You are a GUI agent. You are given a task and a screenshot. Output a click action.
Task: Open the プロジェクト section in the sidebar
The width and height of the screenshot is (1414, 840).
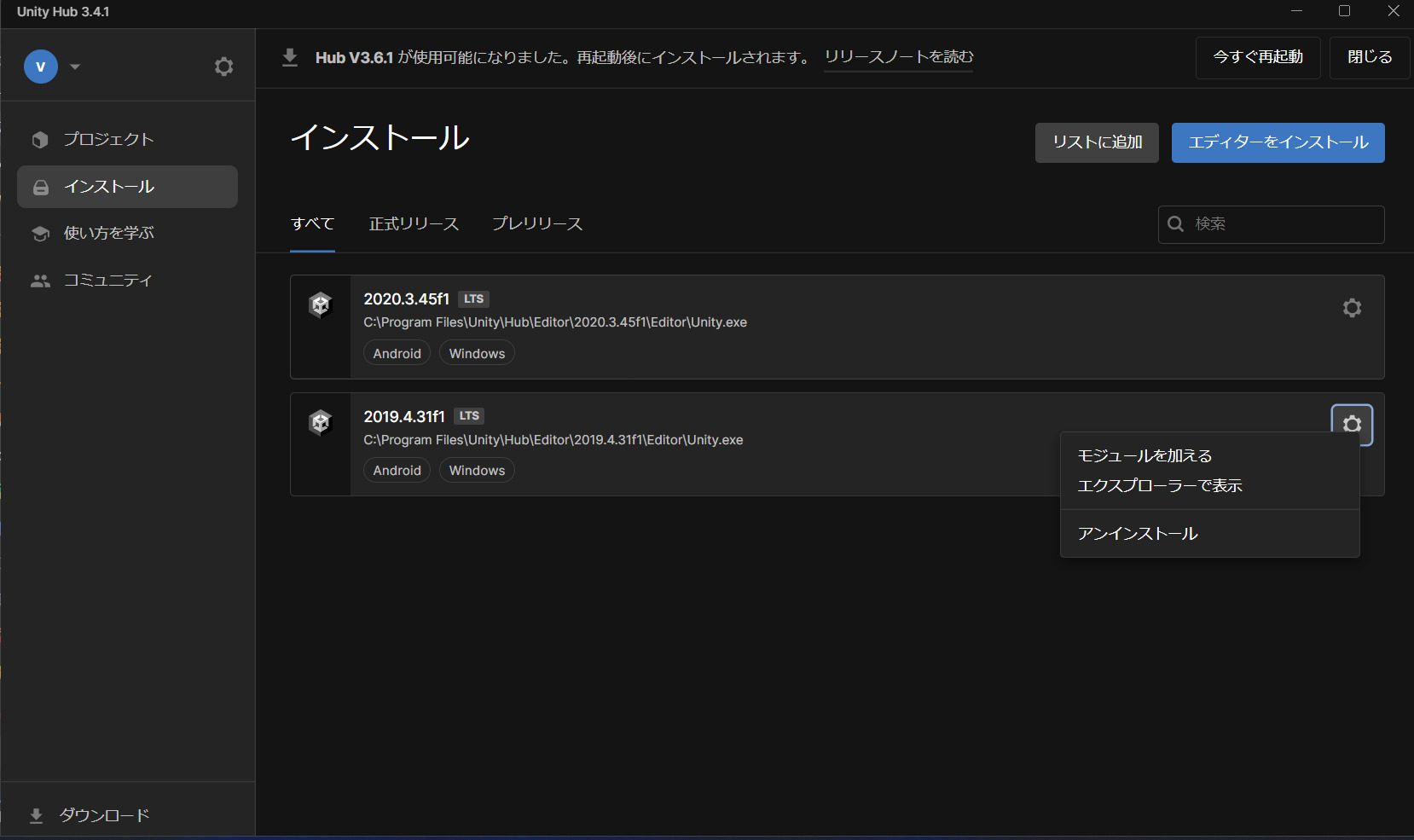point(107,139)
